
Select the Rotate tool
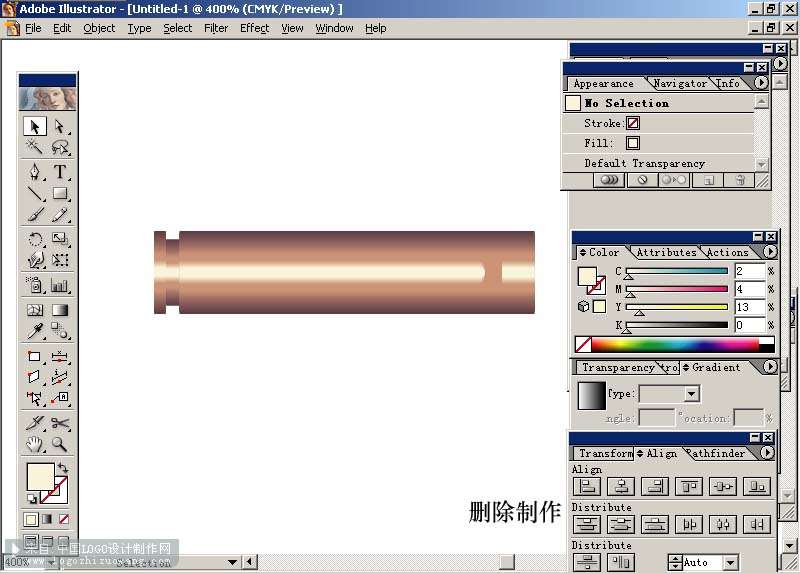coord(35,239)
